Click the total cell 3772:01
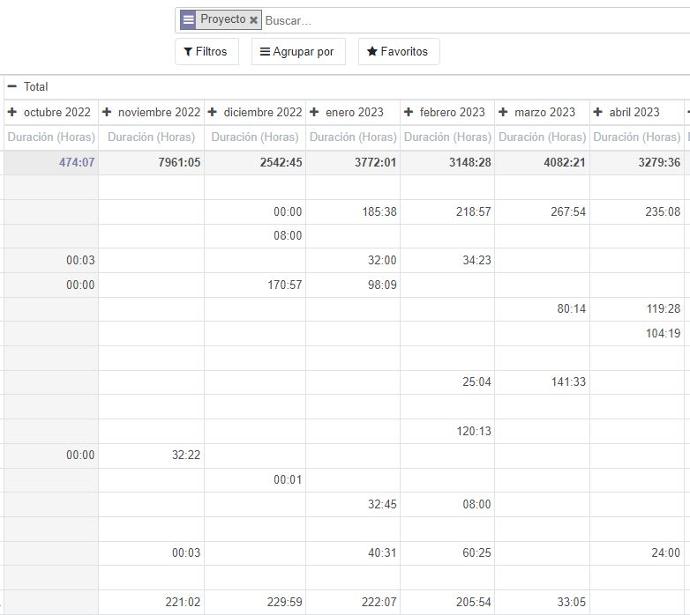 click(353, 163)
